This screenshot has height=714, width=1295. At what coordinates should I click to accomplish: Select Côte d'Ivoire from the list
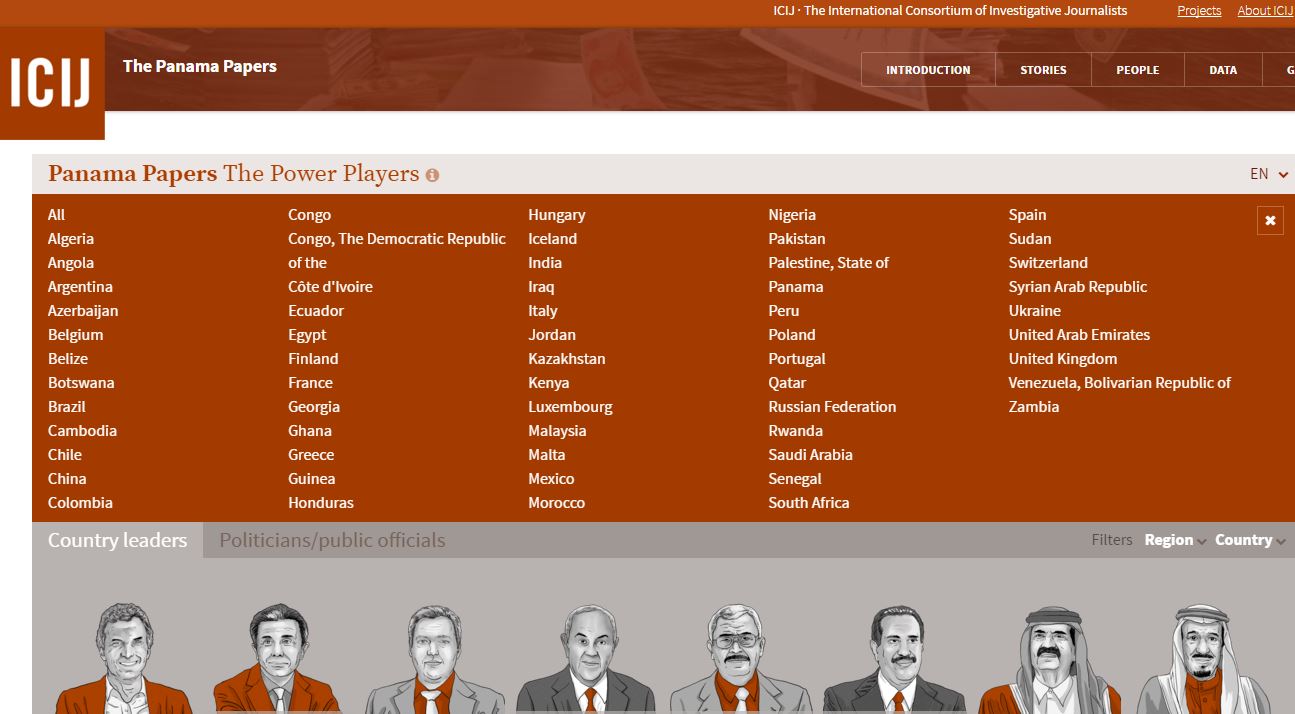pyautogui.click(x=330, y=287)
